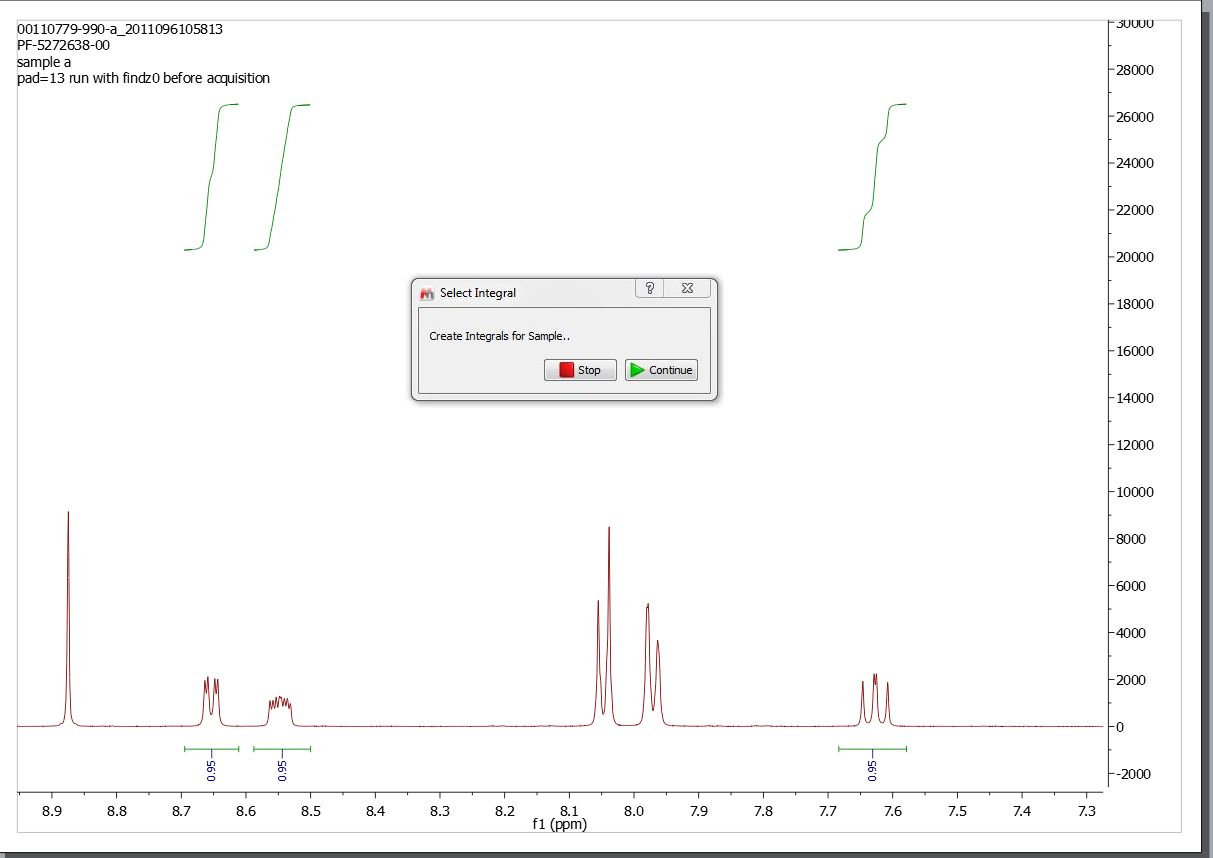This screenshot has width=1213, height=858.
Task: Open help with the question mark button
Action: point(650,288)
